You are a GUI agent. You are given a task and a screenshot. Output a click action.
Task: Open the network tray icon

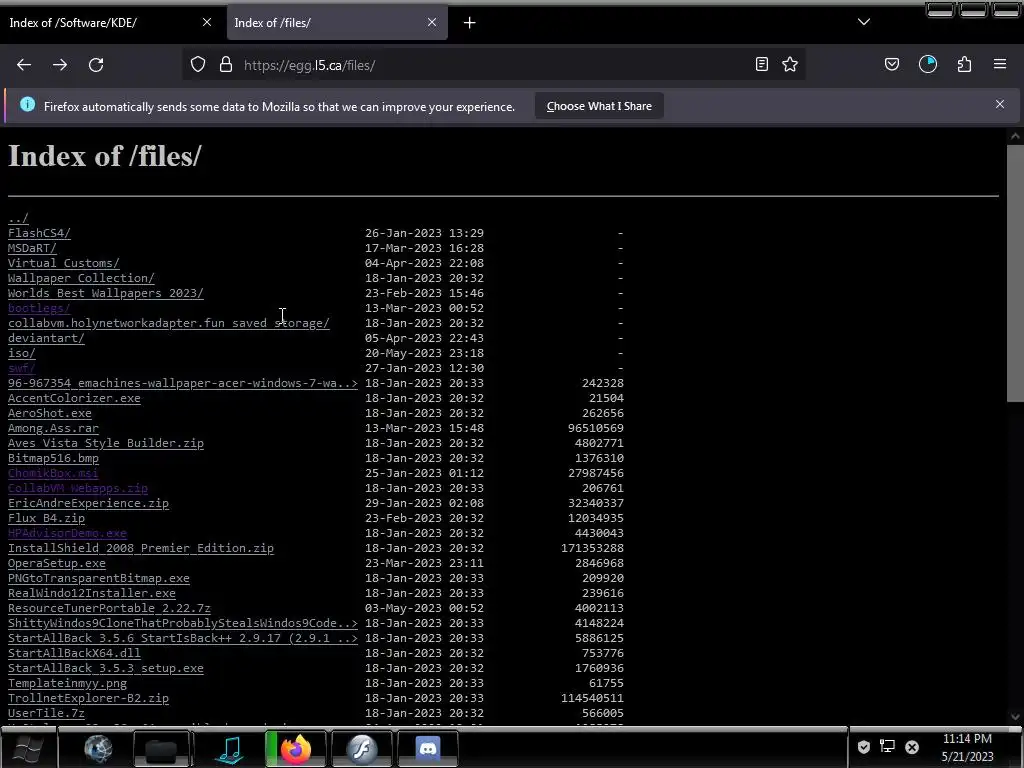(x=888, y=747)
